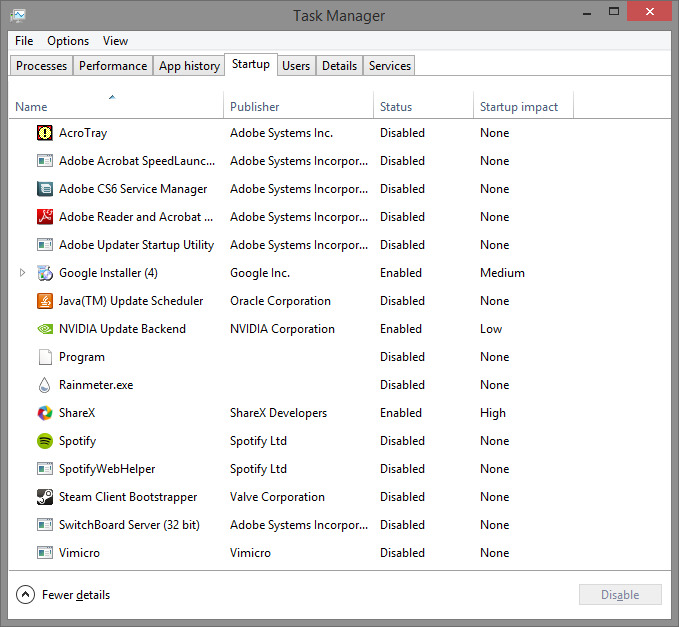Viewport: 679px width, 627px height.
Task: Click the Medium startup impact value
Action: click(502, 273)
